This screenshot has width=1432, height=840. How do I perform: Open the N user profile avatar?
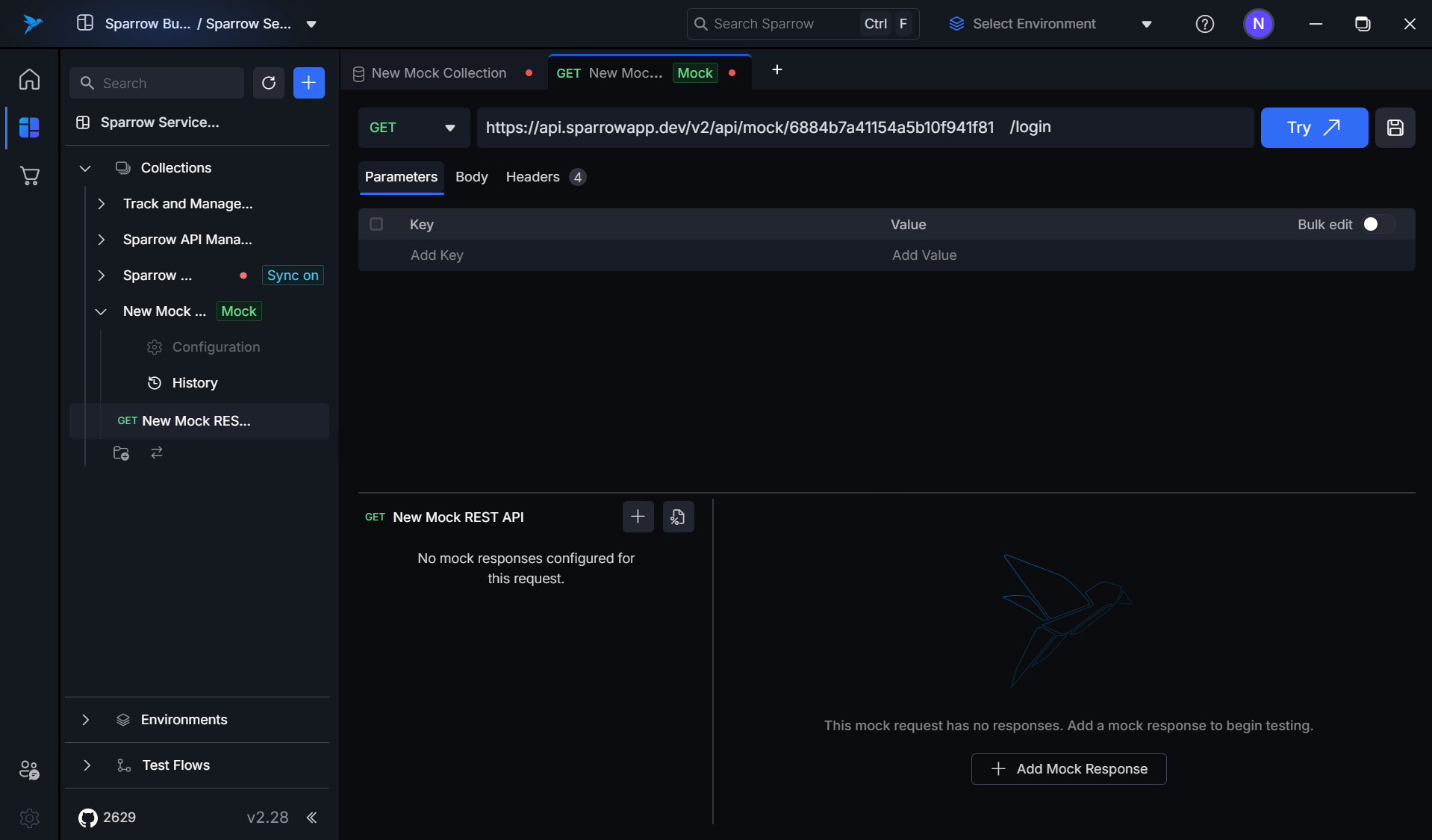coord(1258,24)
